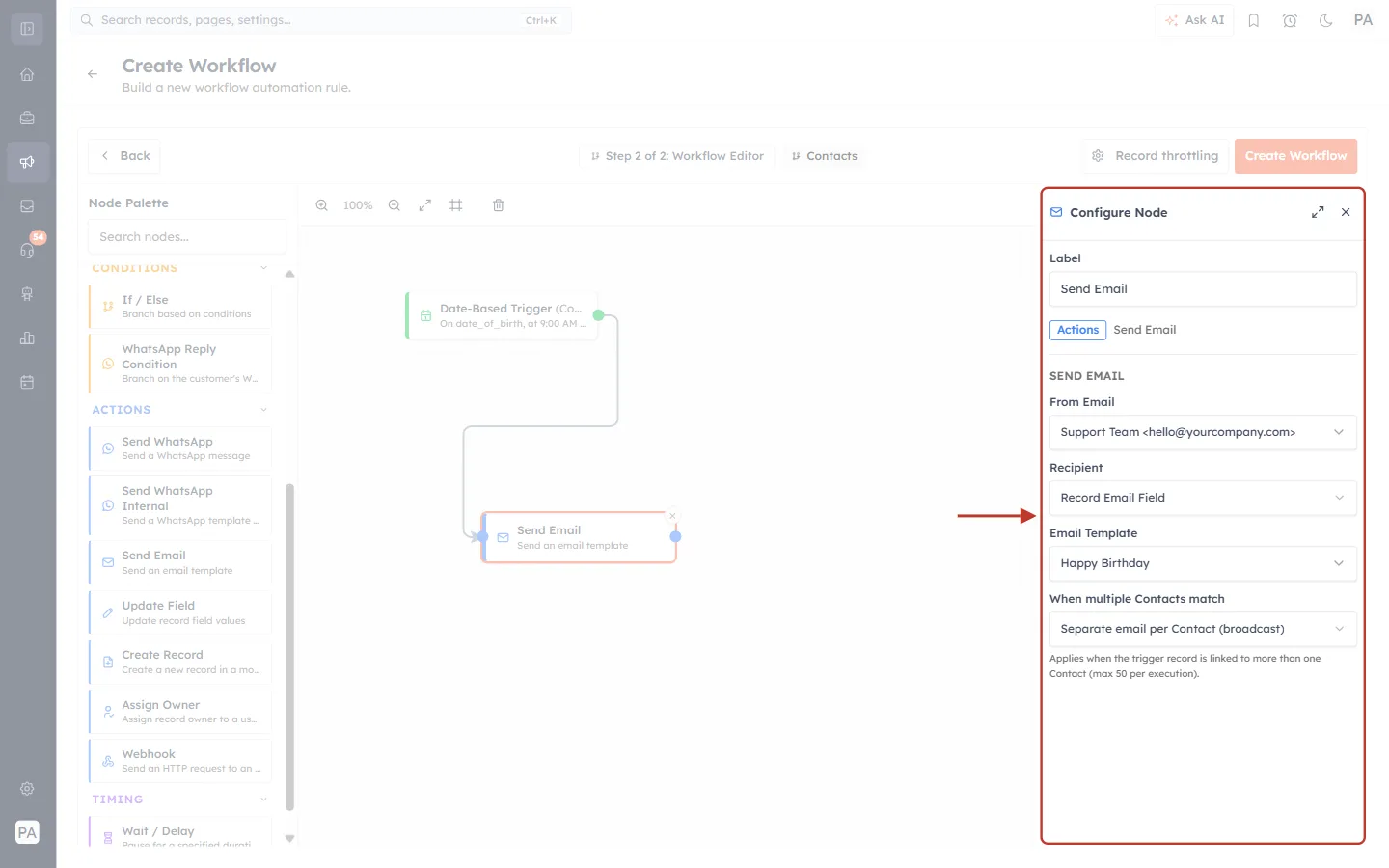Delete selected node with trash icon
This screenshot has height=868, width=1389.
pos(499,205)
